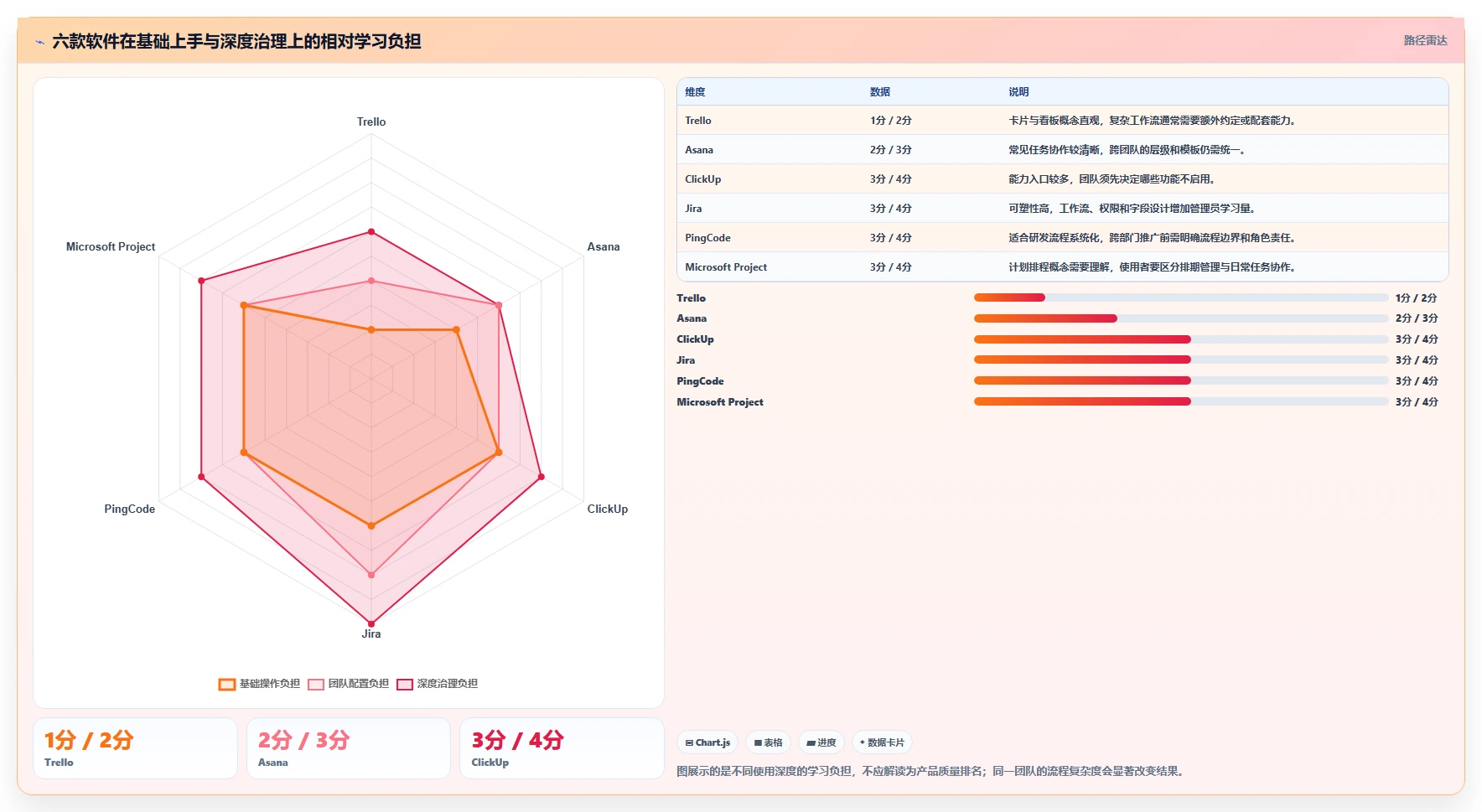This screenshot has width=1482, height=812.
Task: Click the 1分 / 2分 cell in Trello table row
Action: click(x=890, y=121)
